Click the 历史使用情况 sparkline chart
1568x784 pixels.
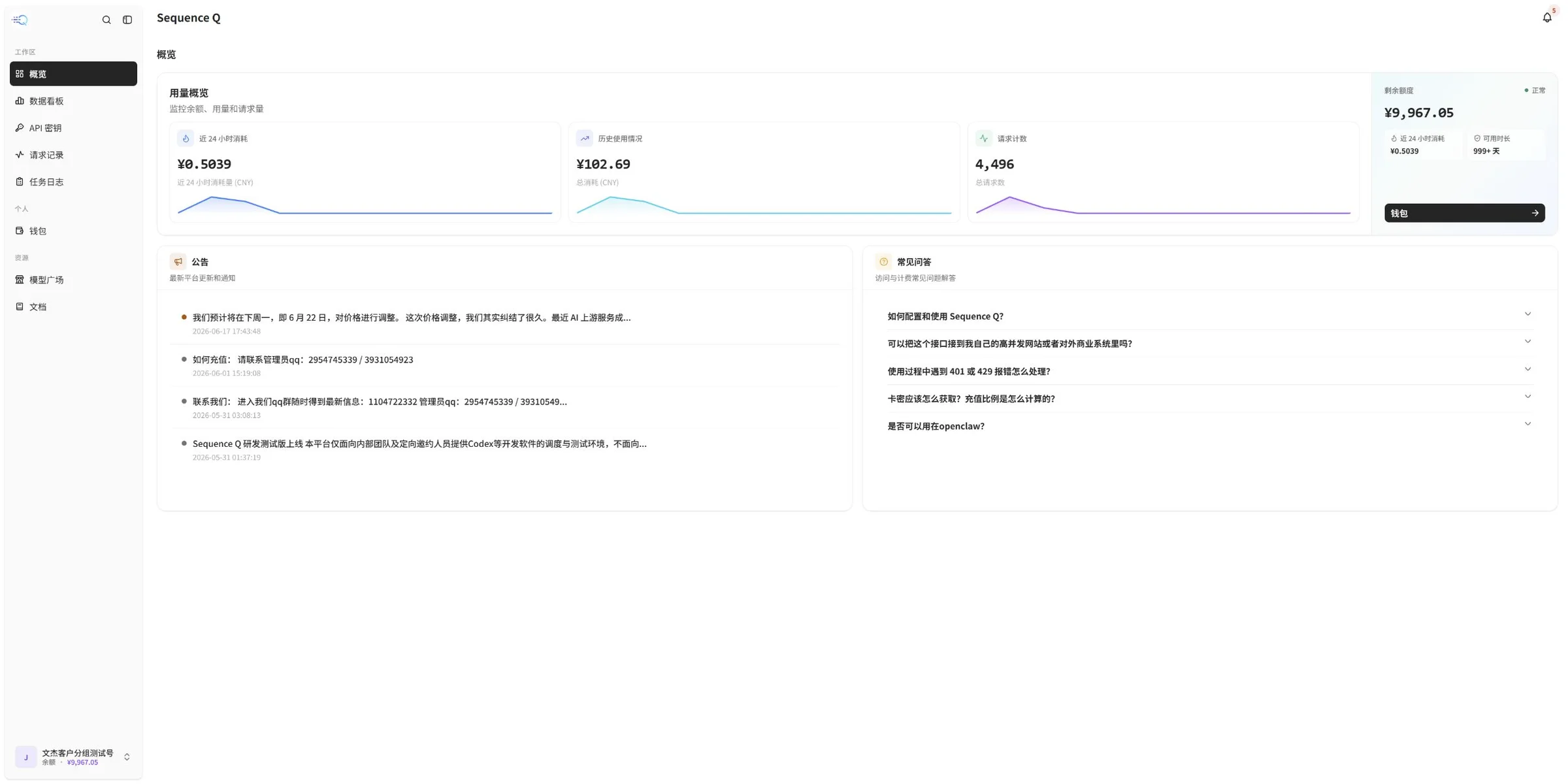click(x=764, y=205)
